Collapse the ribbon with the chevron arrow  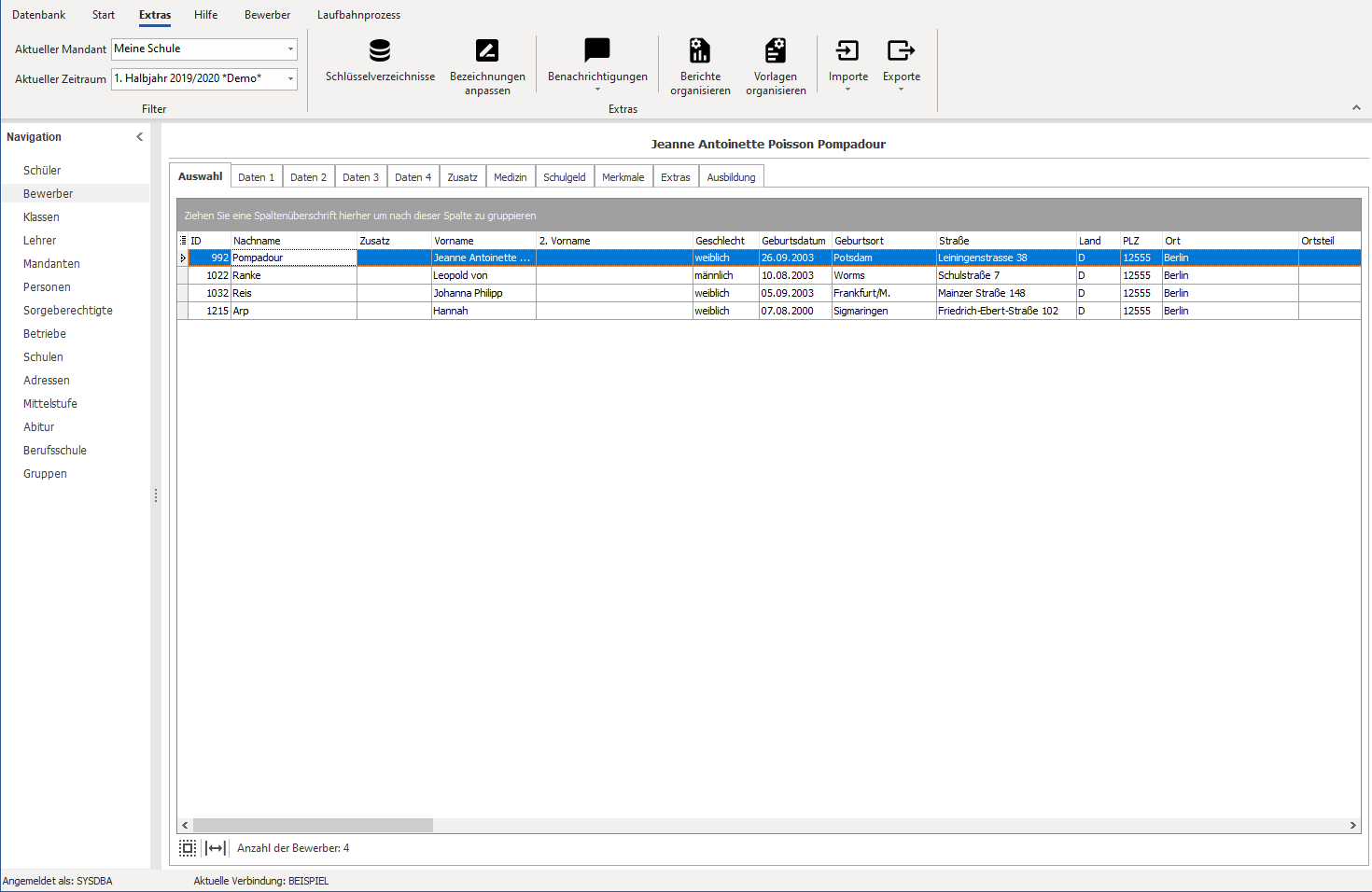coord(1356,108)
